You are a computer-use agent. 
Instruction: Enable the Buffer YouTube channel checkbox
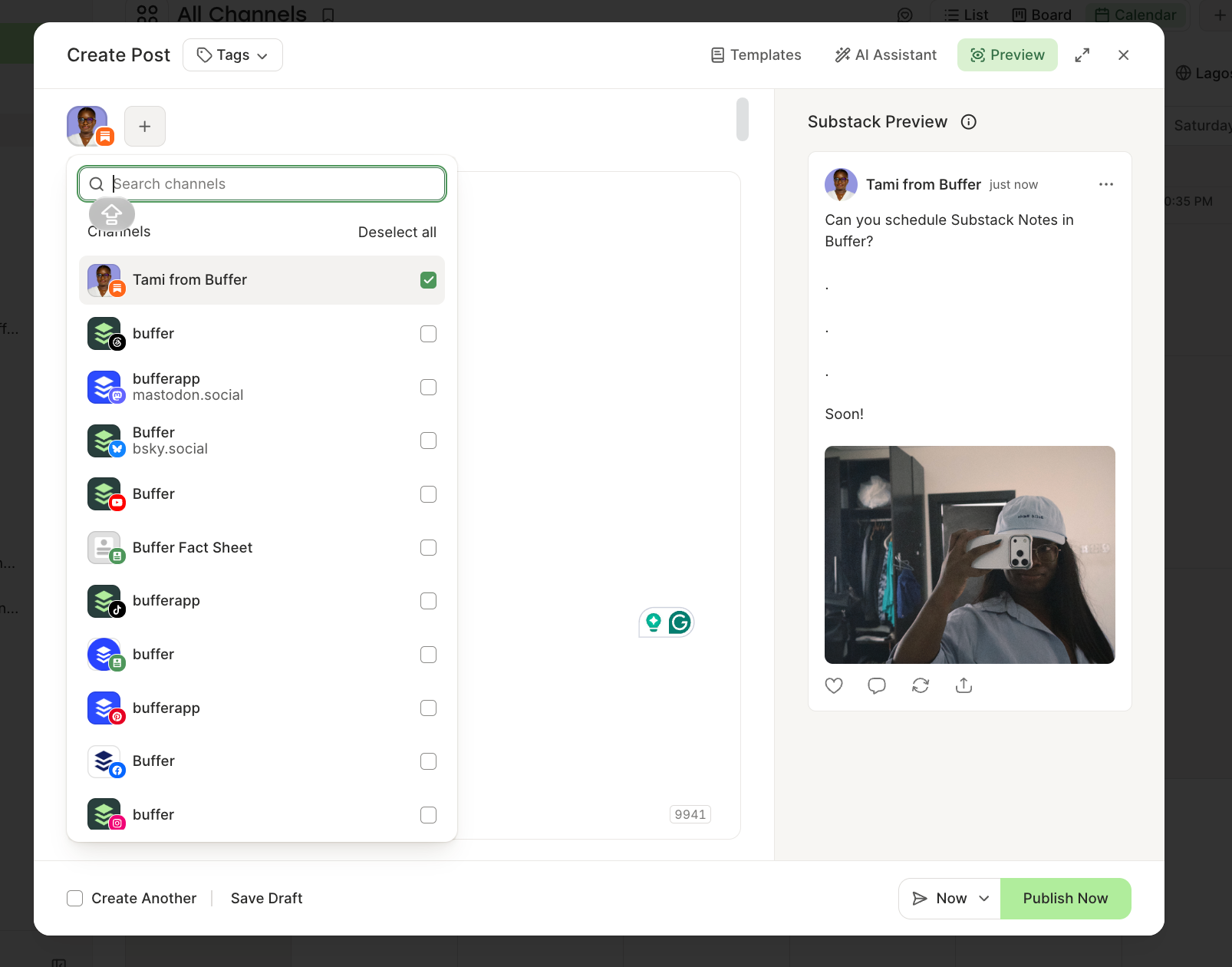click(x=429, y=494)
